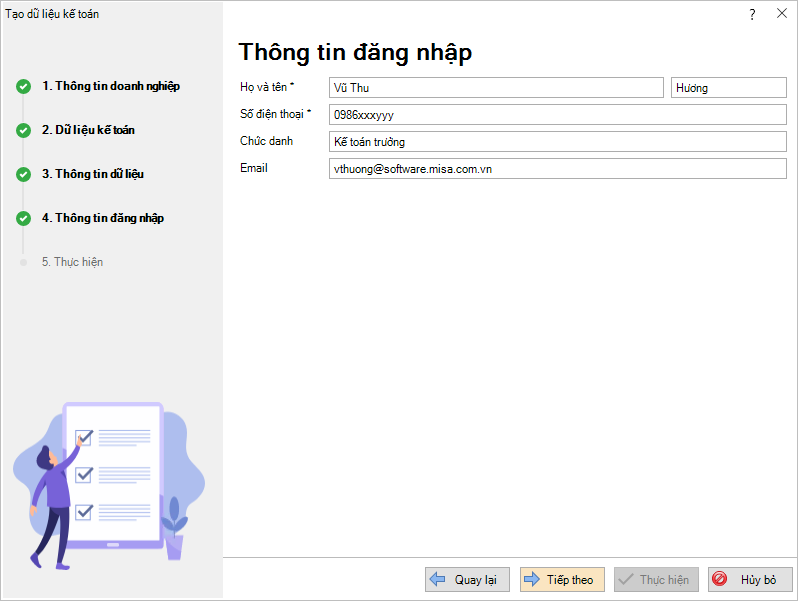Select the Chức danh input box
The height and width of the screenshot is (601, 798).
point(558,142)
